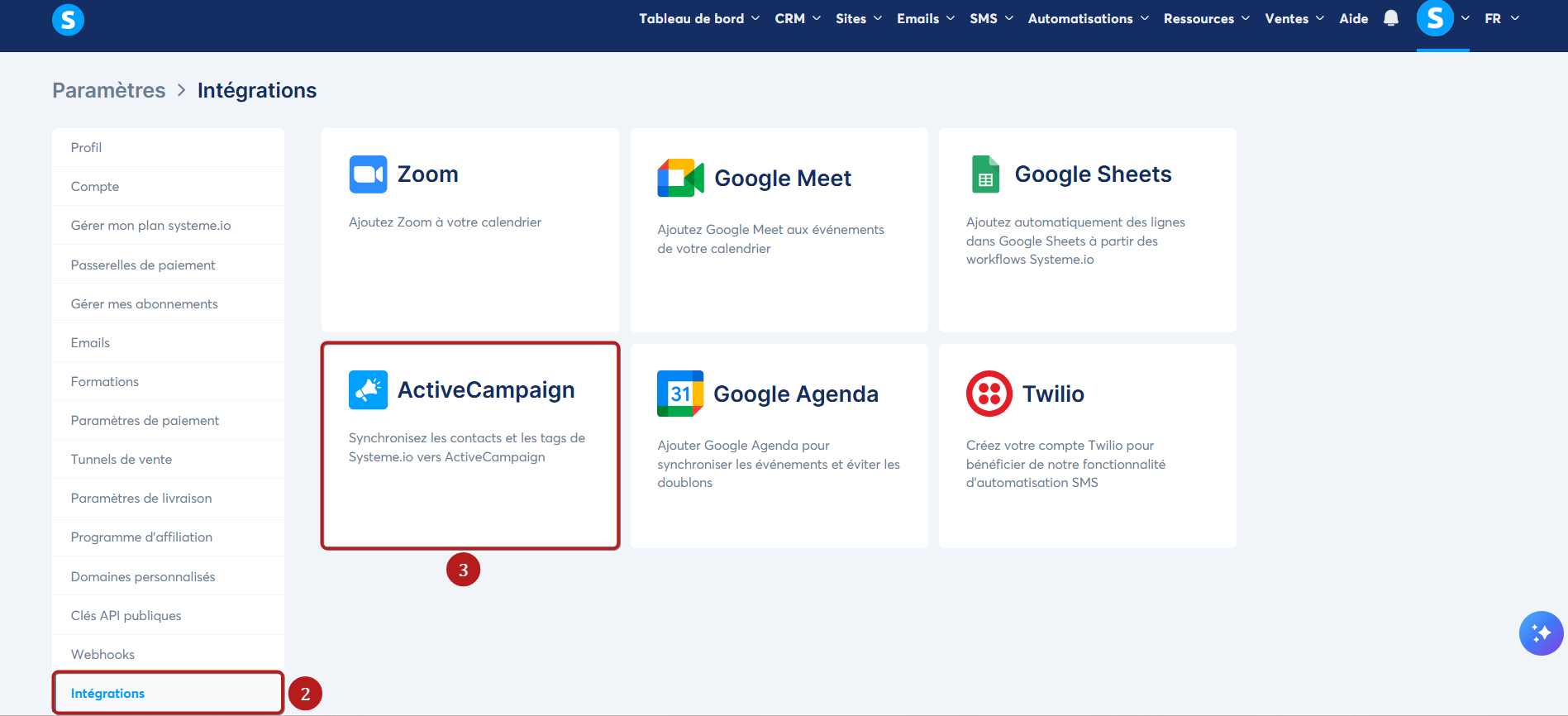Open Paramètres de livraison

pos(168,498)
